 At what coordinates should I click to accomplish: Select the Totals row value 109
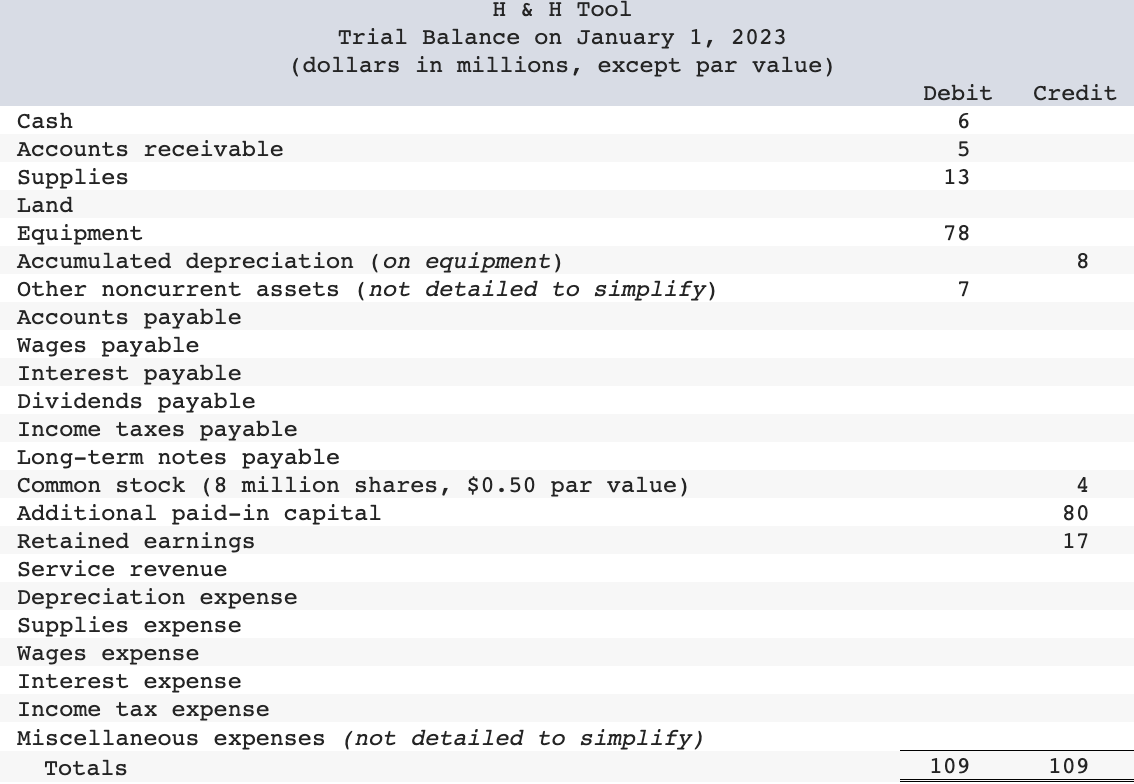pyautogui.click(x=949, y=765)
